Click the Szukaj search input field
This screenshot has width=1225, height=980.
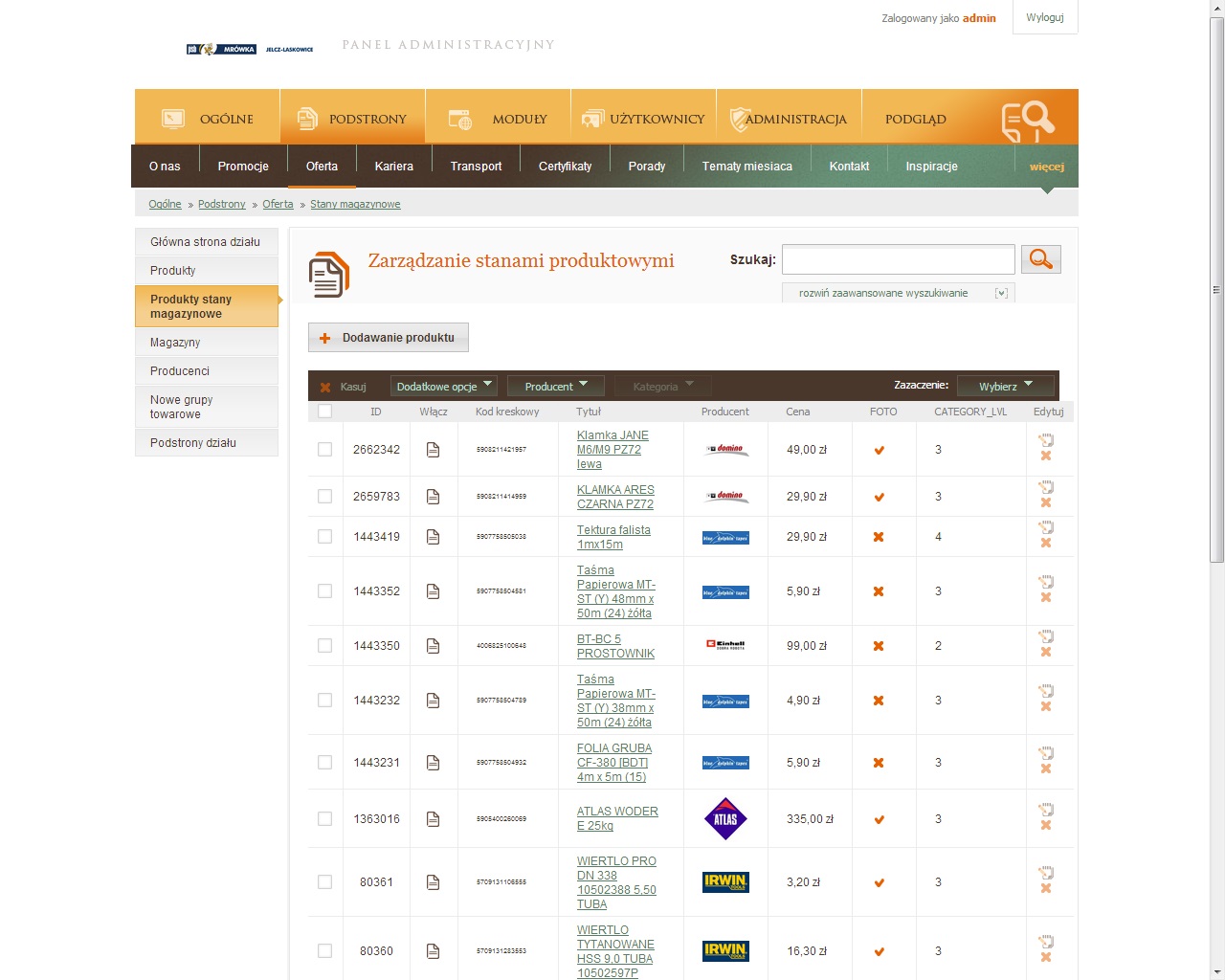tap(898, 259)
